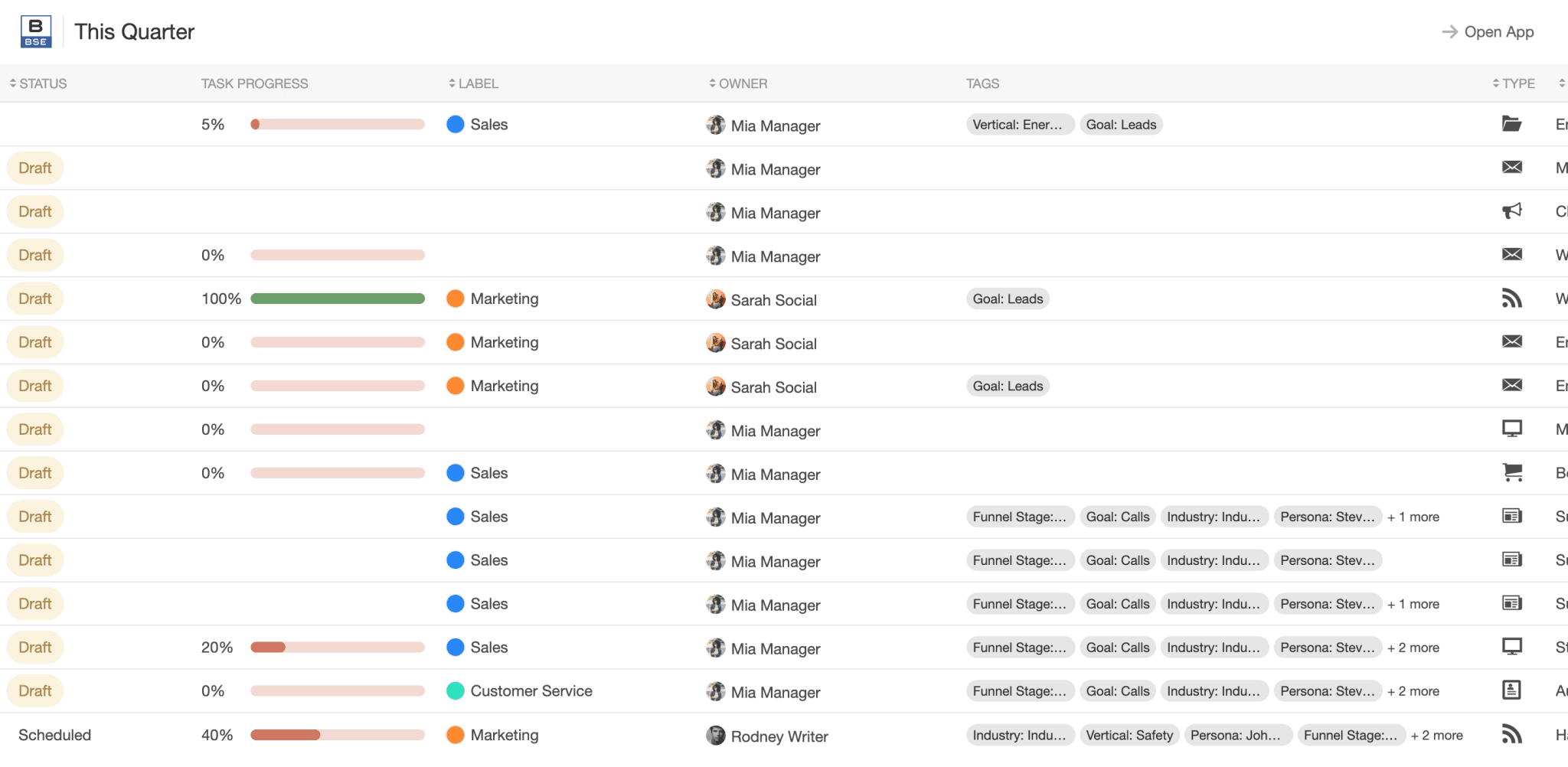This screenshot has width=1568, height=767.
Task: Expand "+ 2 more" tags in Scheduled row
Action: [x=1436, y=735]
